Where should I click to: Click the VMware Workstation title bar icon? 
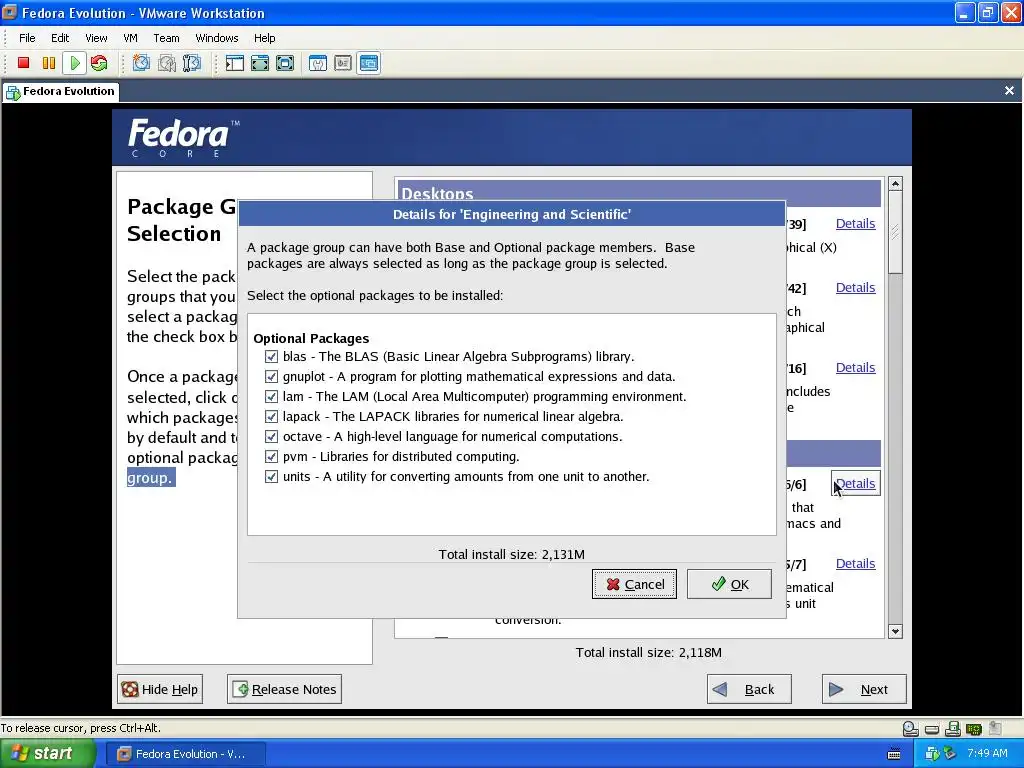pos(10,12)
